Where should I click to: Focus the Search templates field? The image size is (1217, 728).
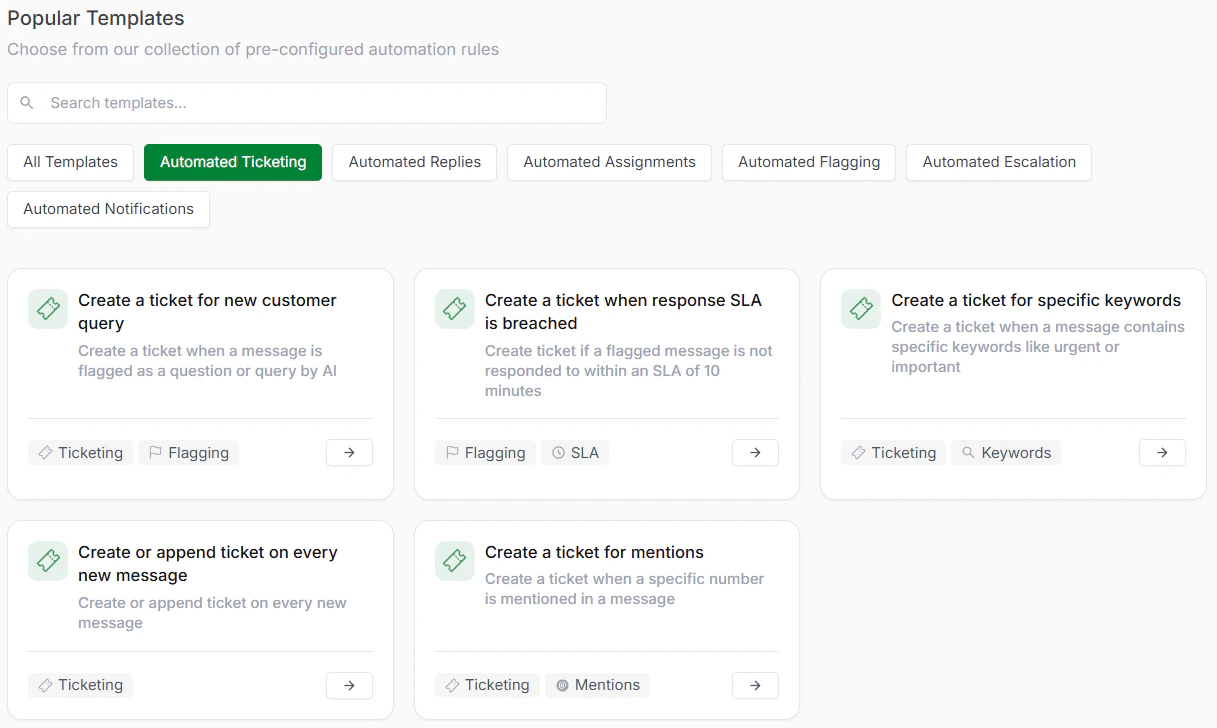[320, 103]
